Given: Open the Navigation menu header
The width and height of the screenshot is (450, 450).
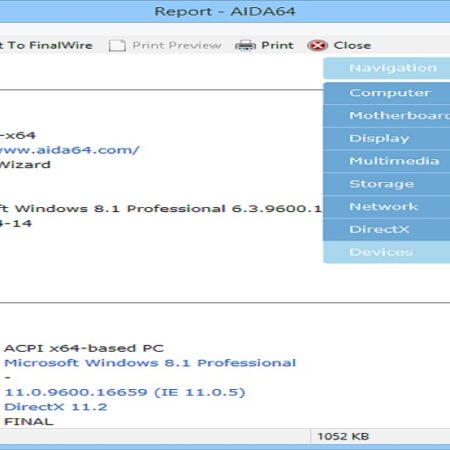Looking at the screenshot, I should tap(387, 68).
